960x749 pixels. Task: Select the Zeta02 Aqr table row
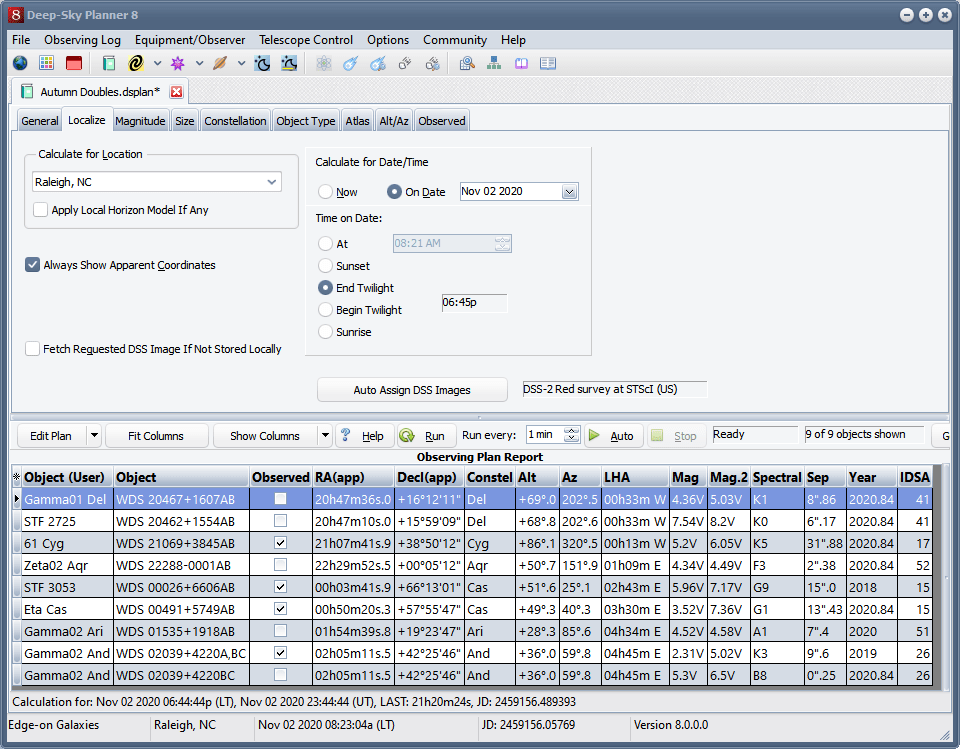pos(472,565)
